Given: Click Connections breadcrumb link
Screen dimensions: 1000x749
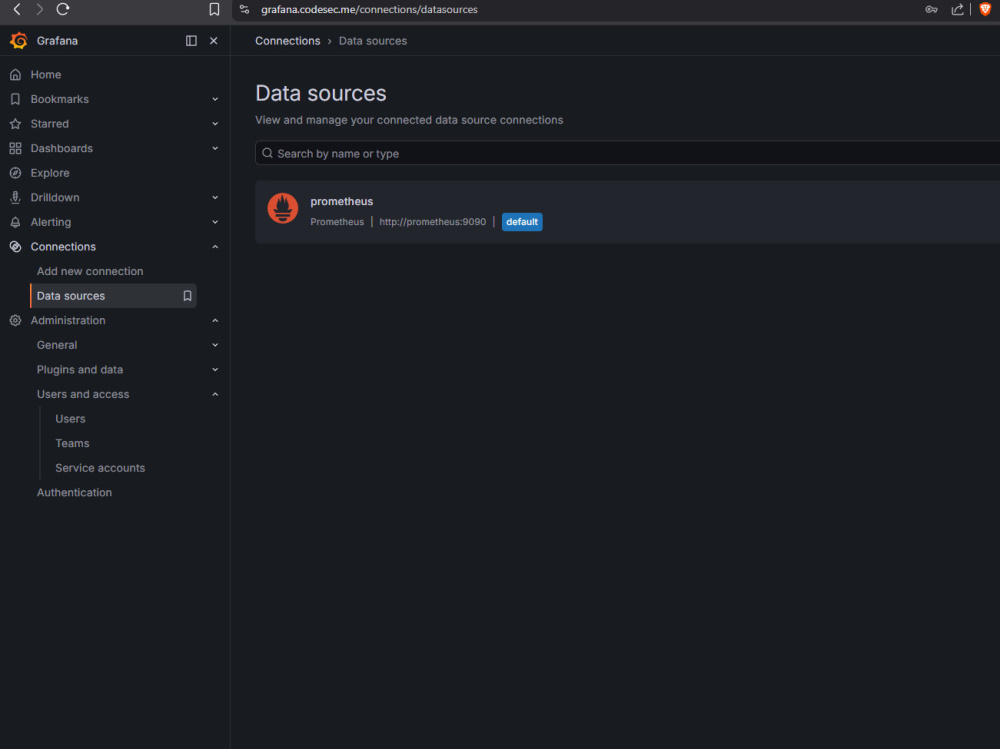Looking at the screenshot, I should point(288,41).
